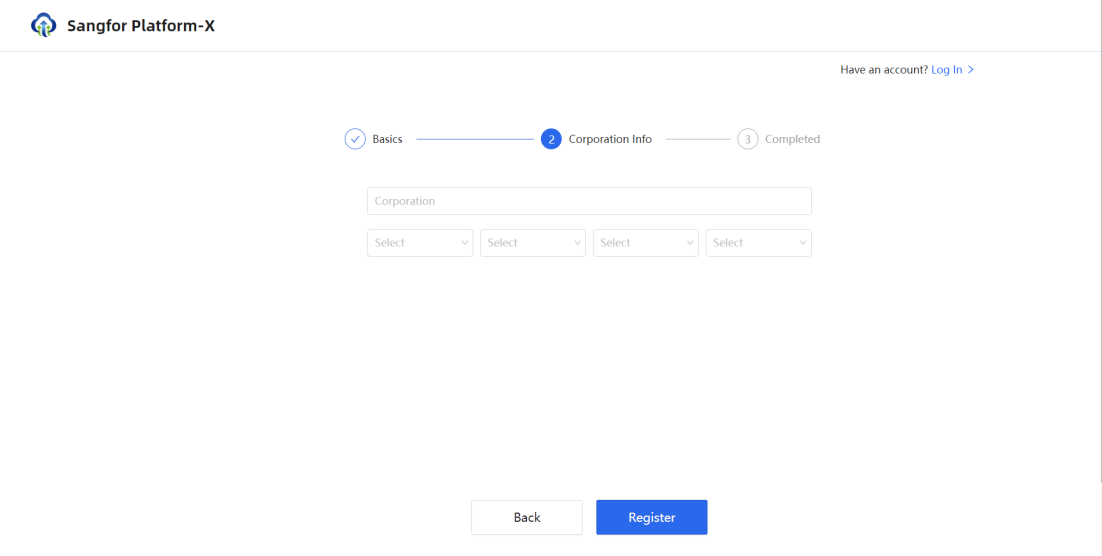
Task: Focus the Corporation input field
Action: 589,201
